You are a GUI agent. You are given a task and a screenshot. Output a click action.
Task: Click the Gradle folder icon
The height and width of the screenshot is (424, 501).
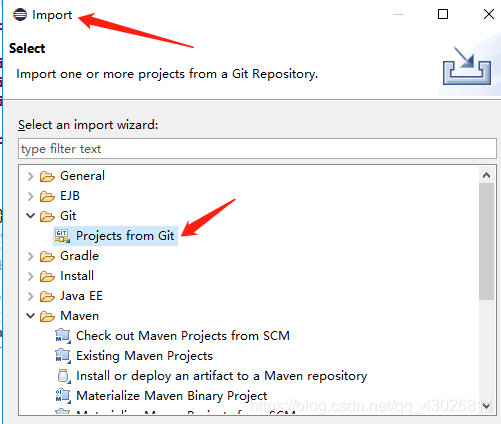(x=47, y=256)
